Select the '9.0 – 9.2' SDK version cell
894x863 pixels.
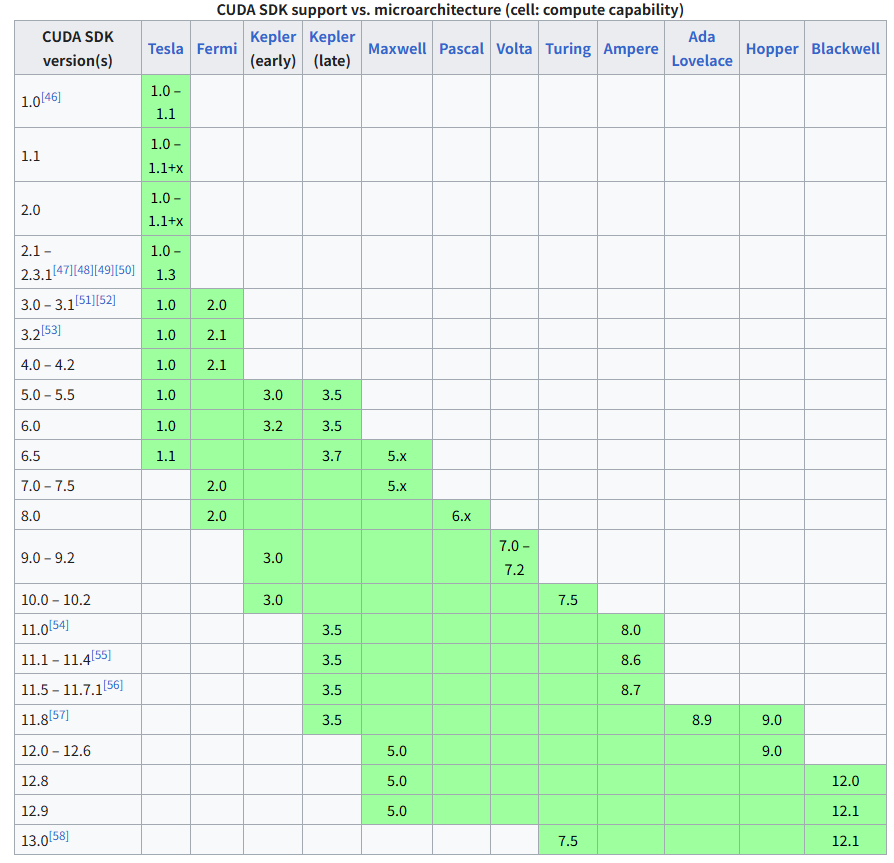click(x=78, y=557)
